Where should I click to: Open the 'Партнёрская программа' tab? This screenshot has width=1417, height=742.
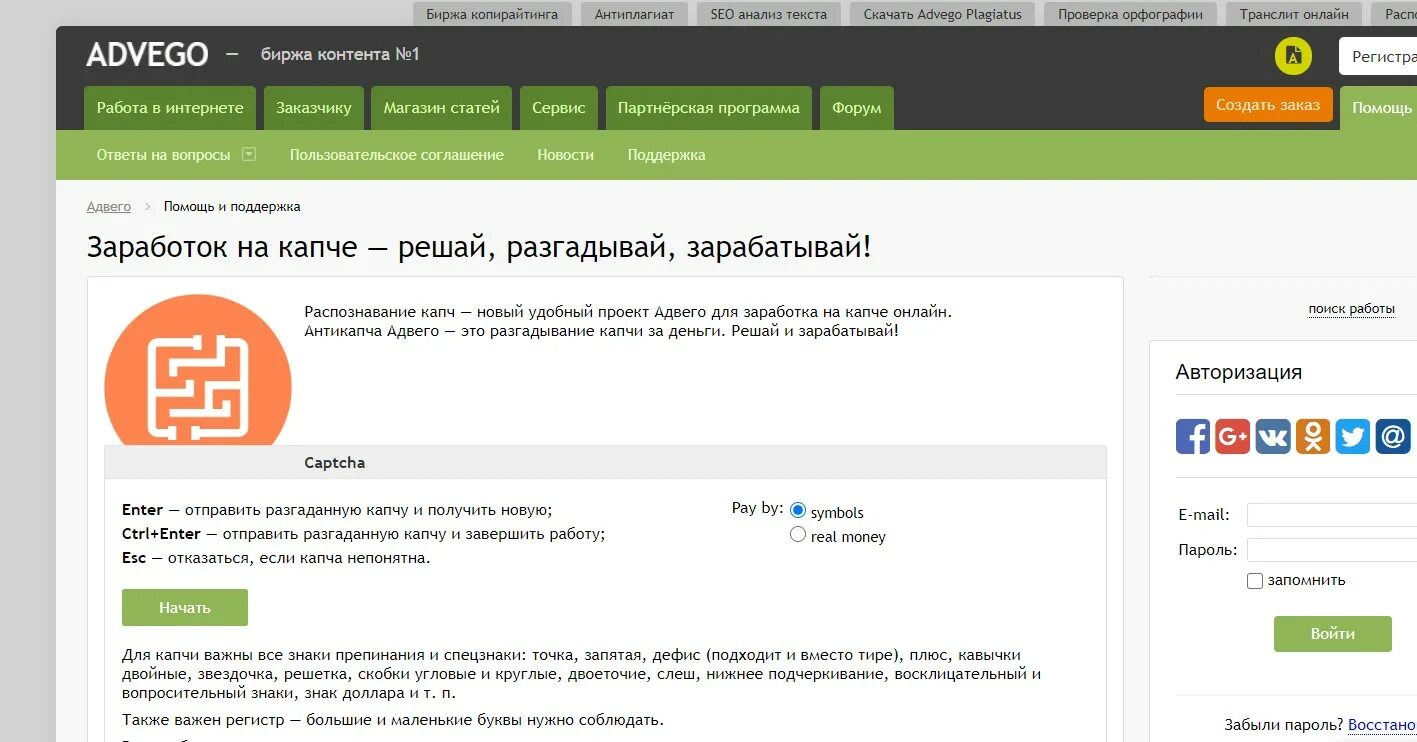pos(709,108)
